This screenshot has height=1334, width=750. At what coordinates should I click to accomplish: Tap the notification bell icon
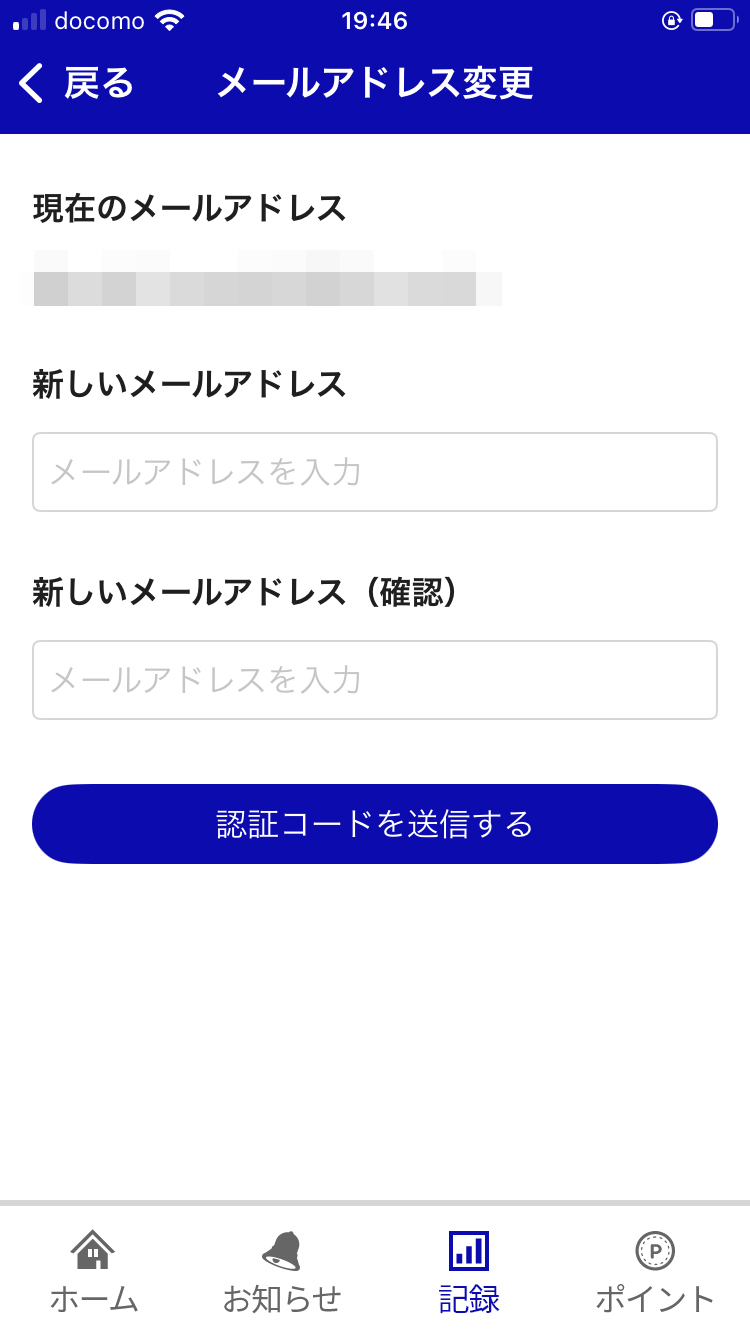tap(281, 1250)
